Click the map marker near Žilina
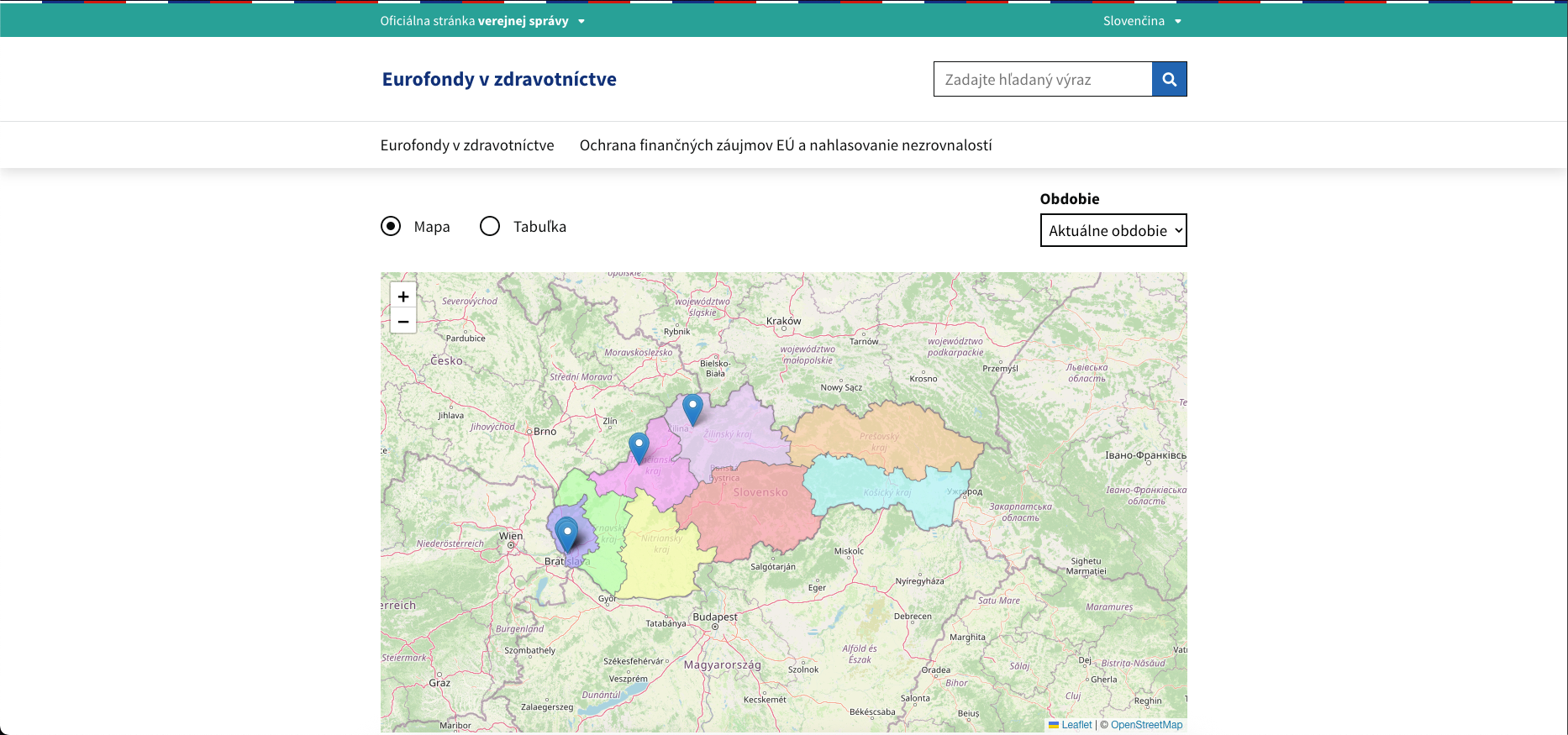Screen dimensions: 1568x735 (692, 409)
